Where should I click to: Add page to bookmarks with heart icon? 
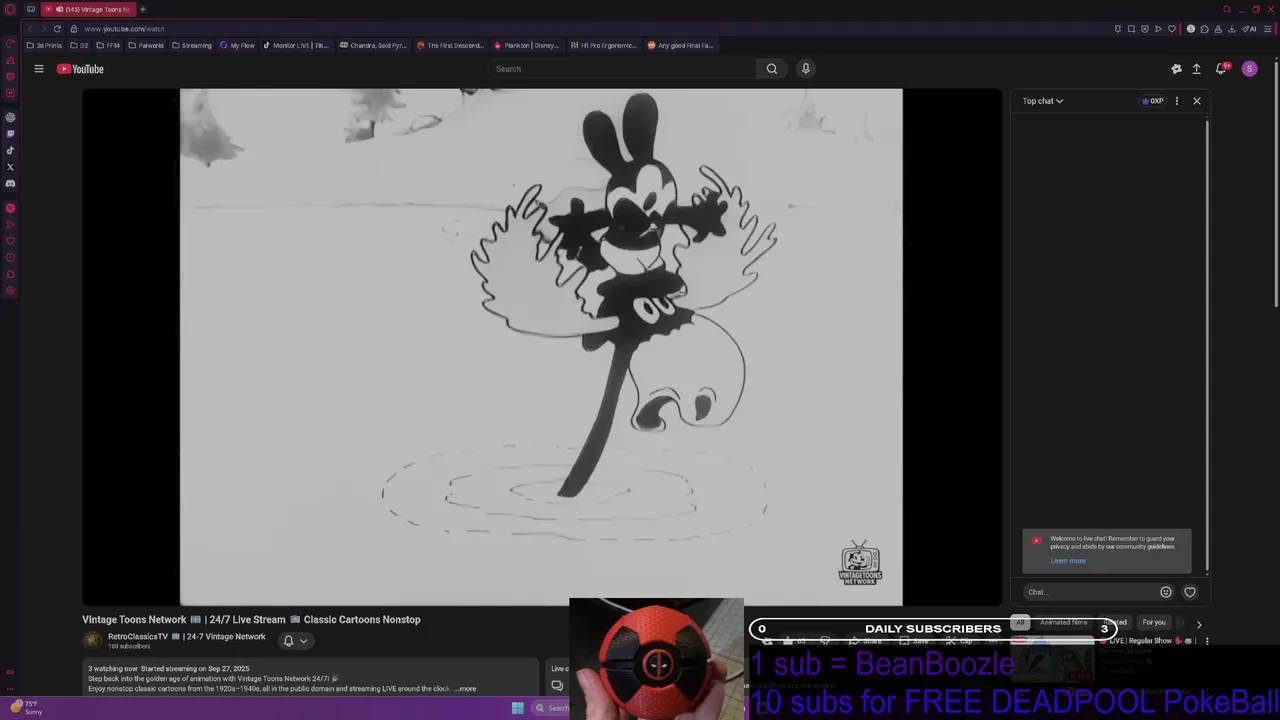tap(1172, 29)
